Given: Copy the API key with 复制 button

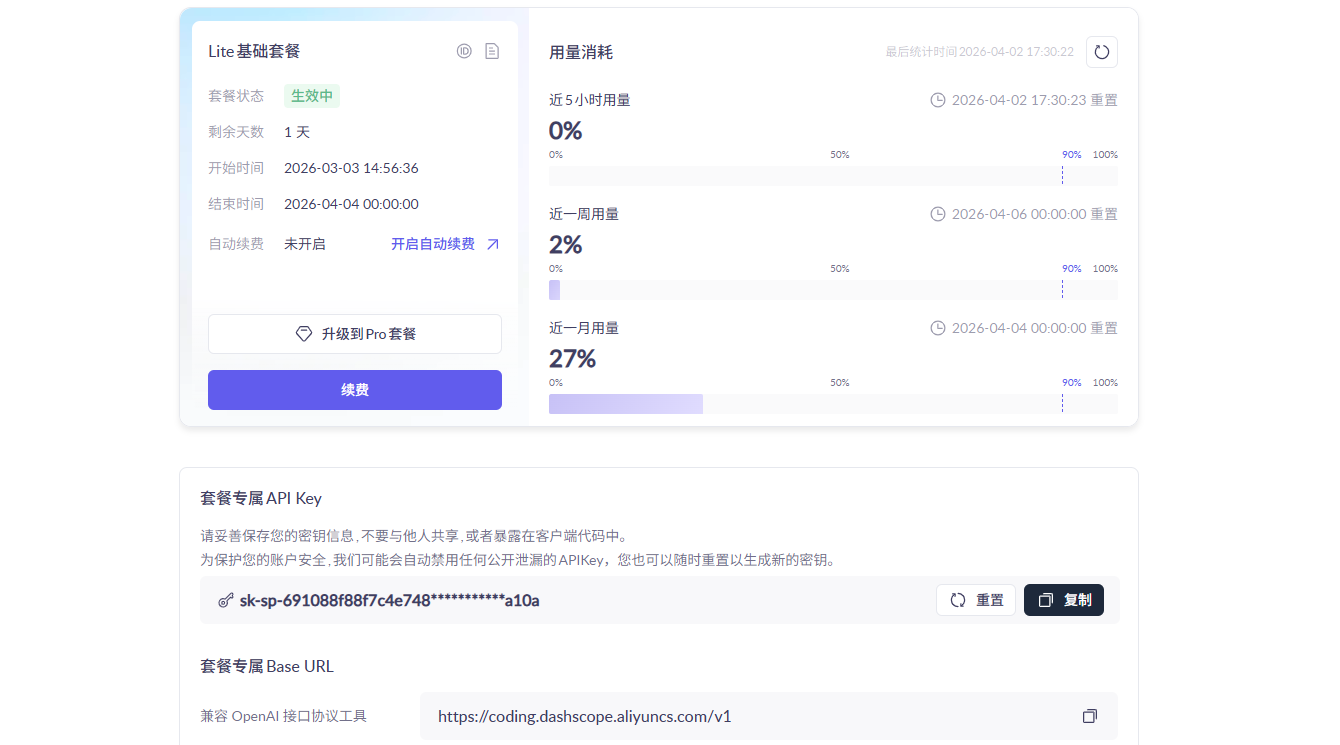Looking at the screenshot, I should 1064,600.
